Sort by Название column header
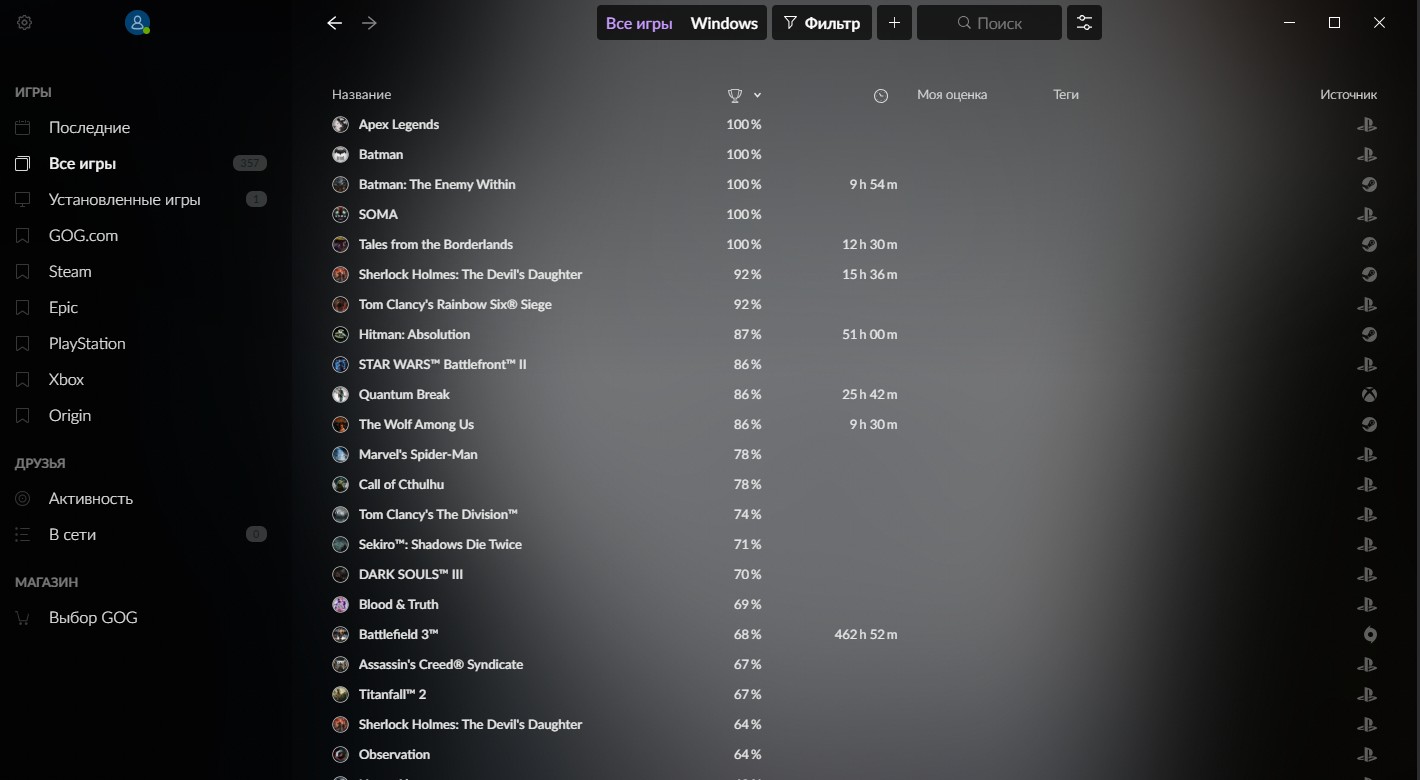The height and width of the screenshot is (780, 1420). point(361,95)
